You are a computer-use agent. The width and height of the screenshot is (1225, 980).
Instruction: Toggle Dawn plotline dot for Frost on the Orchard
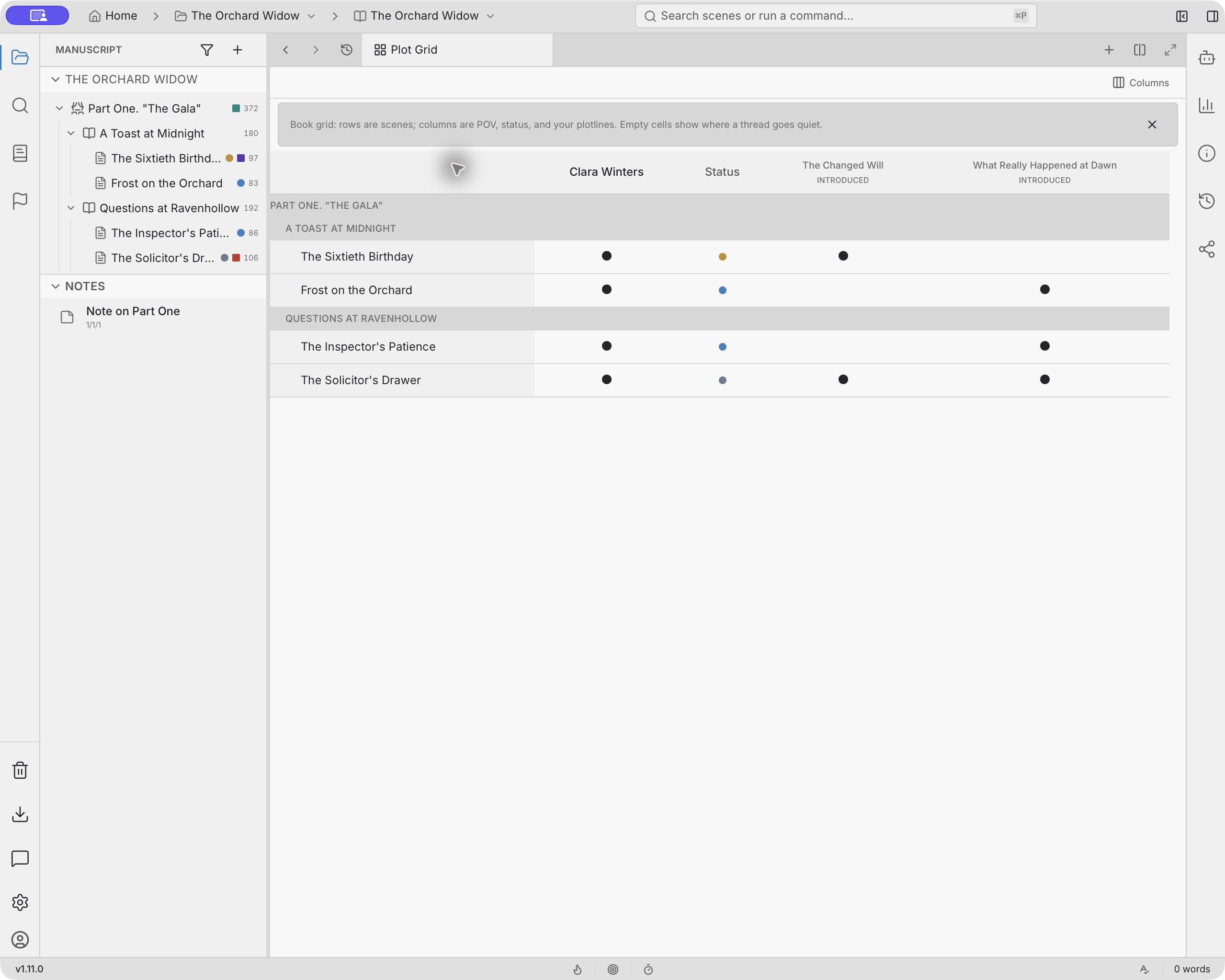(x=1044, y=289)
